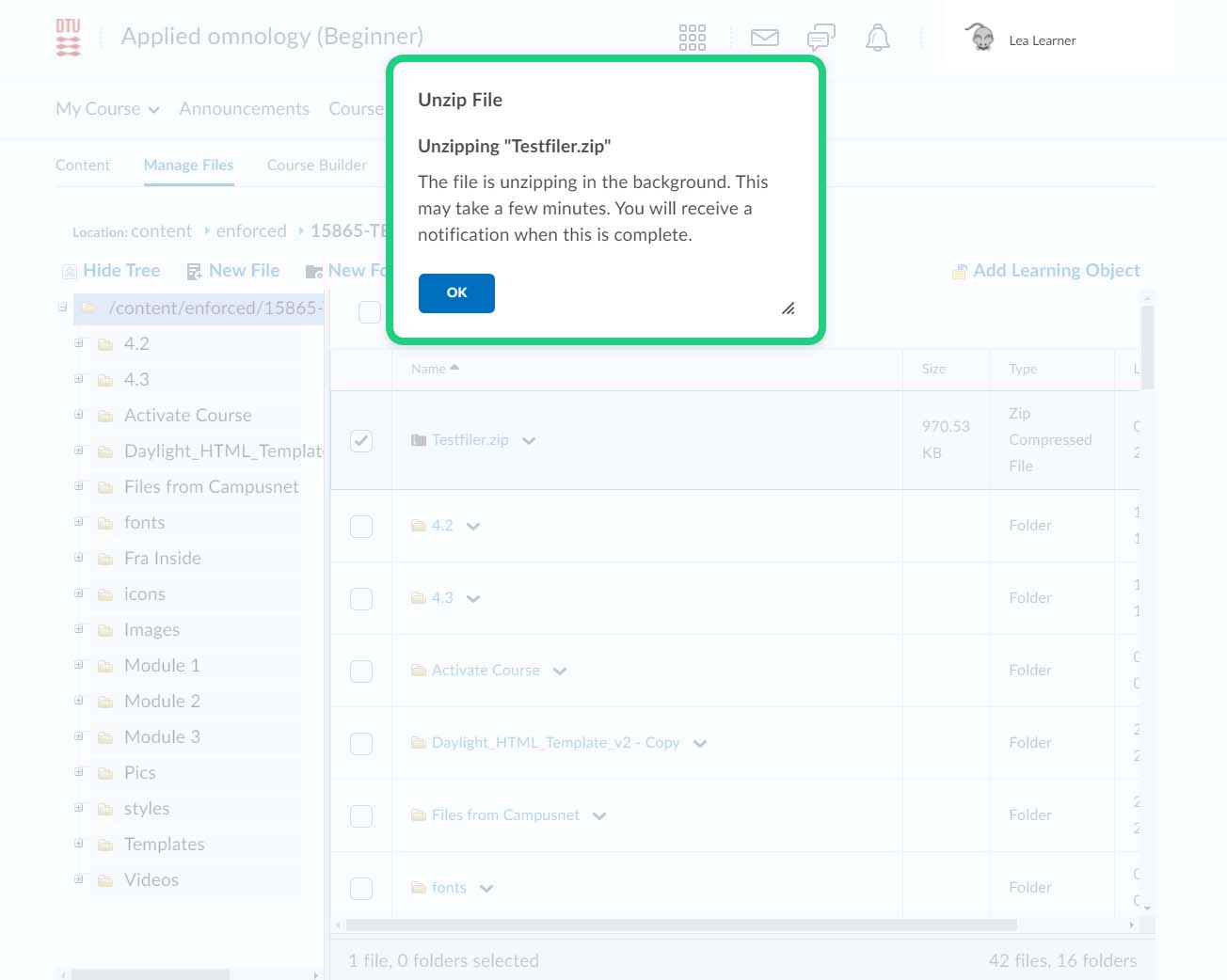Image resolution: width=1227 pixels, height=980 pixels.
Task: Open the notifications bell icon
Action: [877, 38]
